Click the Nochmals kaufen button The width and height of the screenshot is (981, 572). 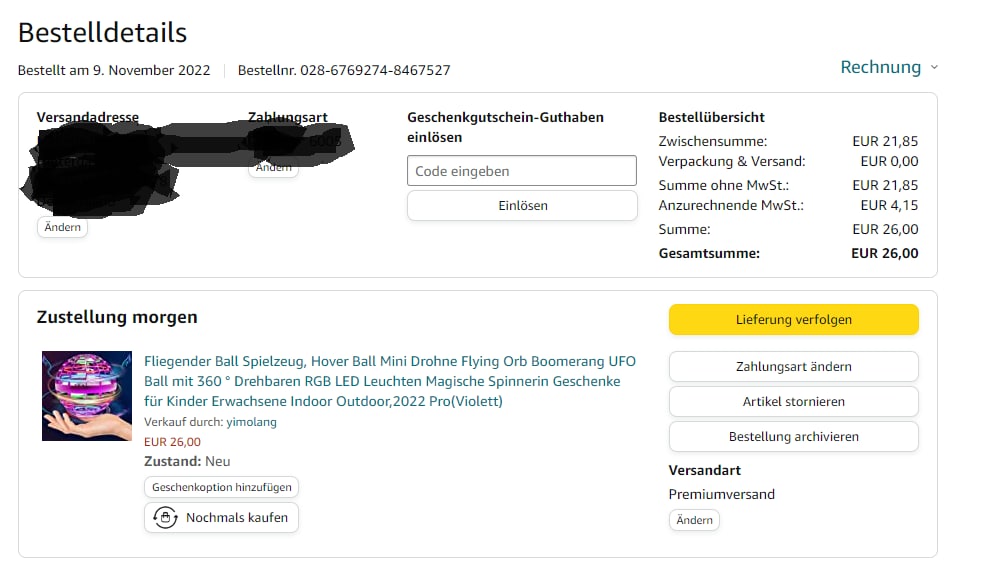(x=221, y=518)
